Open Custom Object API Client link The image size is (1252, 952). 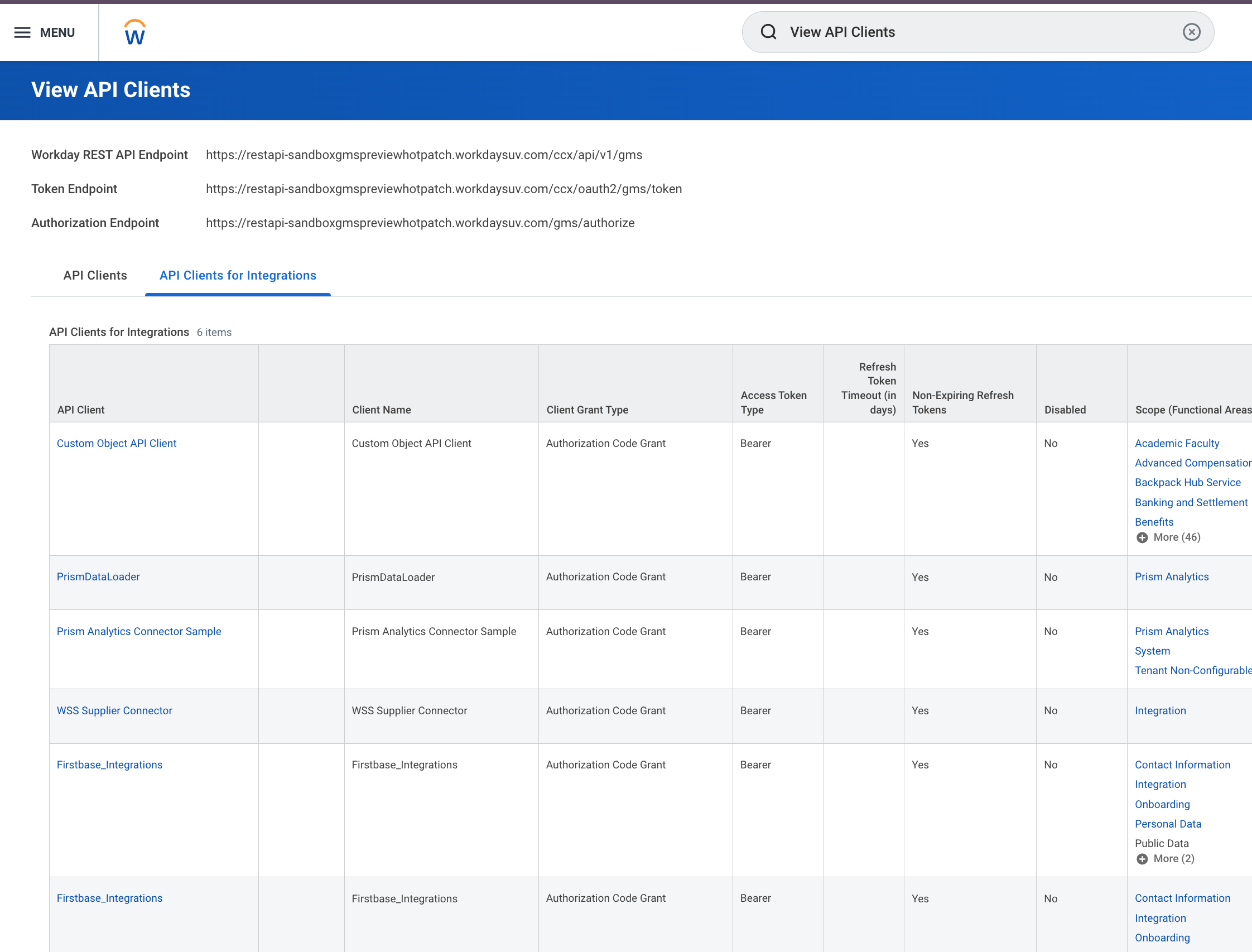116,443
